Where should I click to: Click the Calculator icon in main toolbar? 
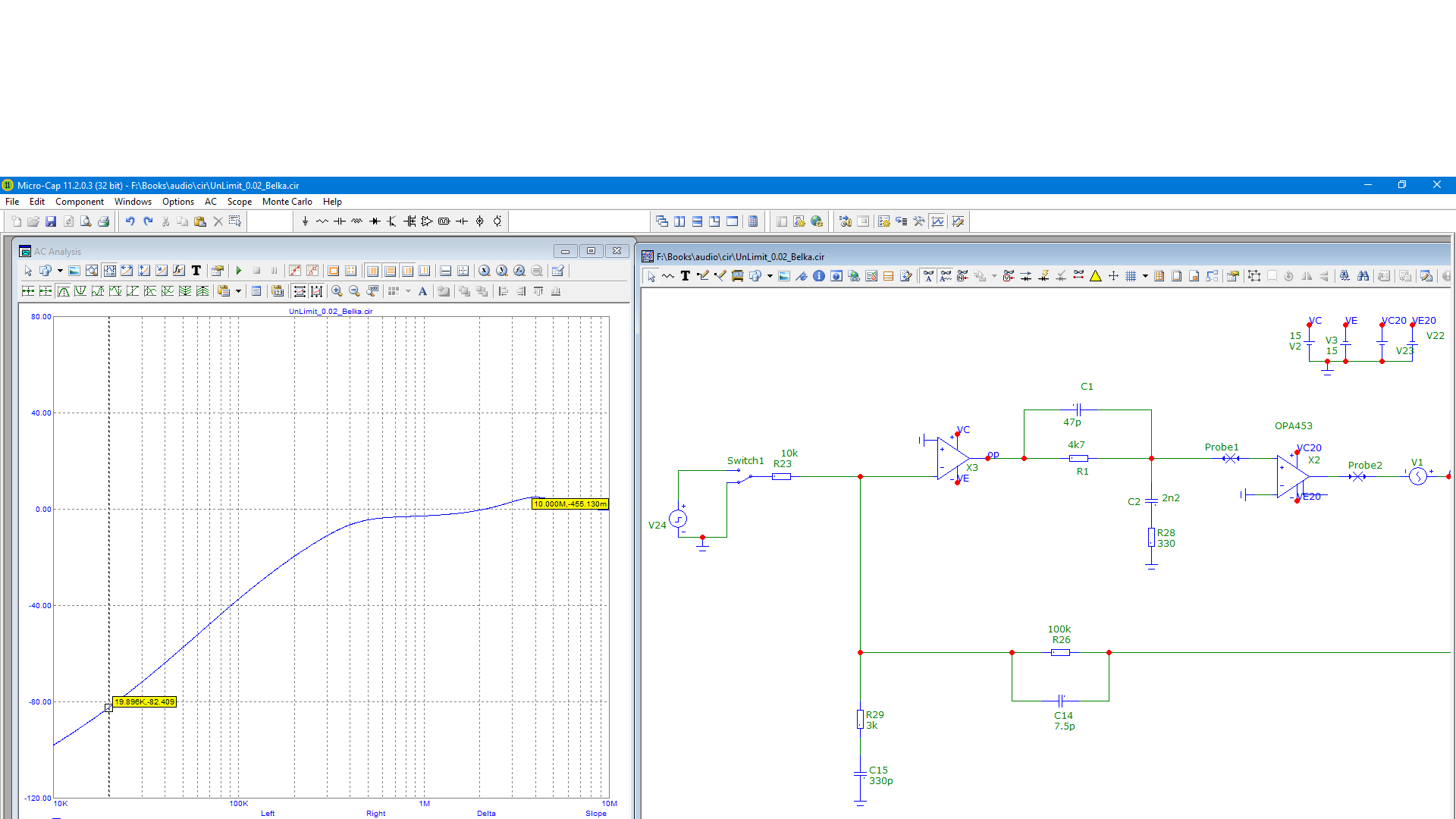(x=753, y=221)
